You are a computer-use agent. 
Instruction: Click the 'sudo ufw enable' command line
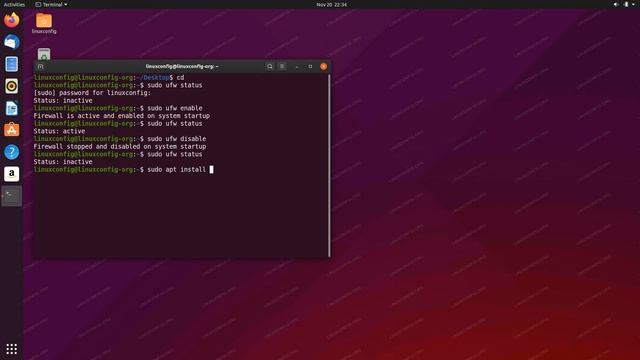point(118,108)
